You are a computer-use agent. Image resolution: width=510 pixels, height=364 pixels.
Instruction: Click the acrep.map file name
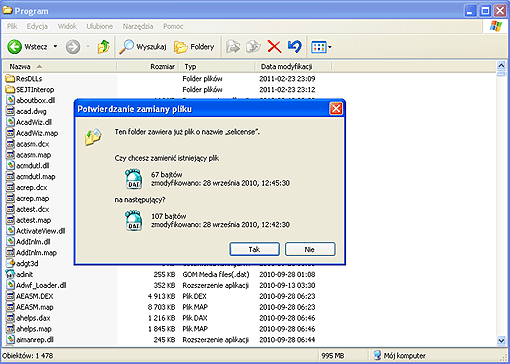32,198
